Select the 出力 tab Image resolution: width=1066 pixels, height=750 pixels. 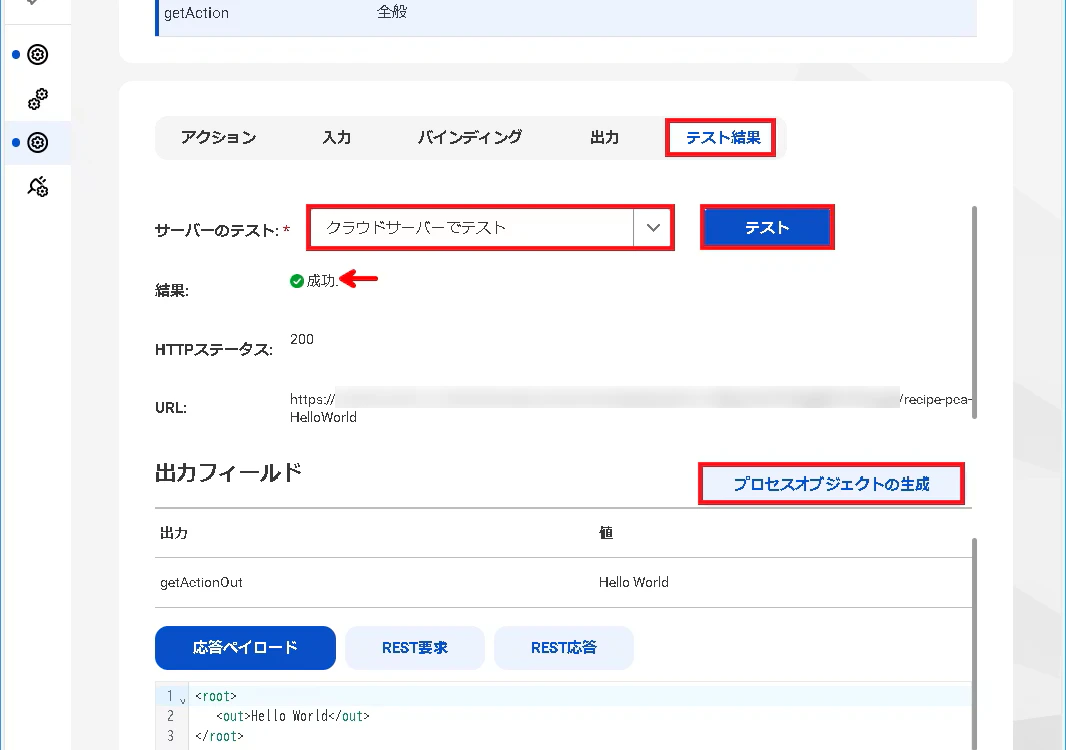pyautogui.click(x=604, y=137)
